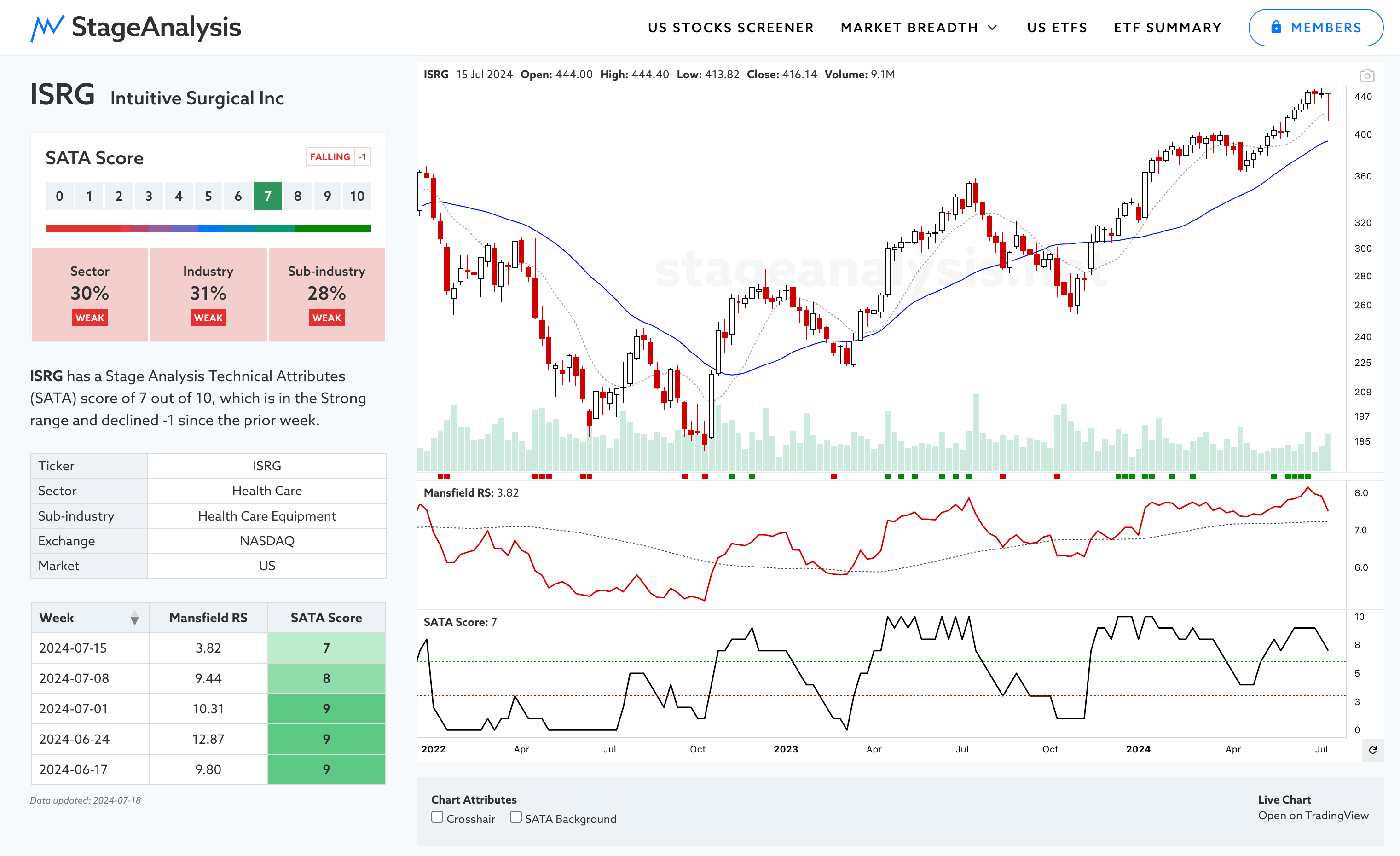Click the StageAnalysis logo icon
Viewport: 1400px width, 856px height.
click(46, 28)
